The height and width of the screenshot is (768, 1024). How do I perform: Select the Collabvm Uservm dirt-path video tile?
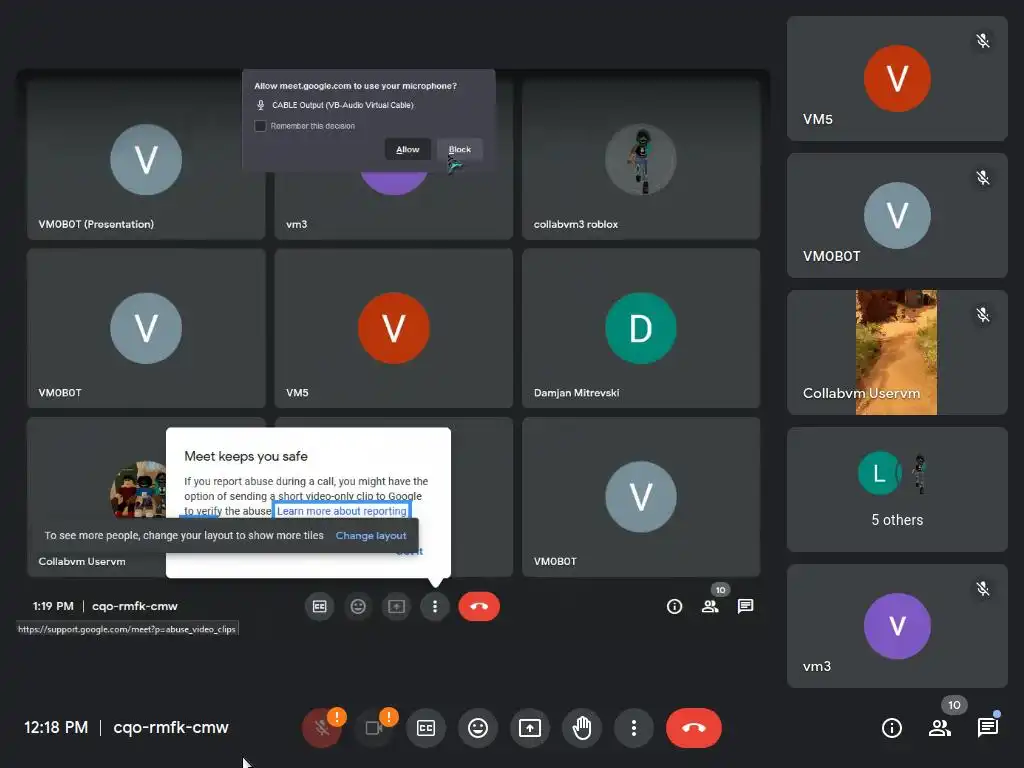pos(897,352)
